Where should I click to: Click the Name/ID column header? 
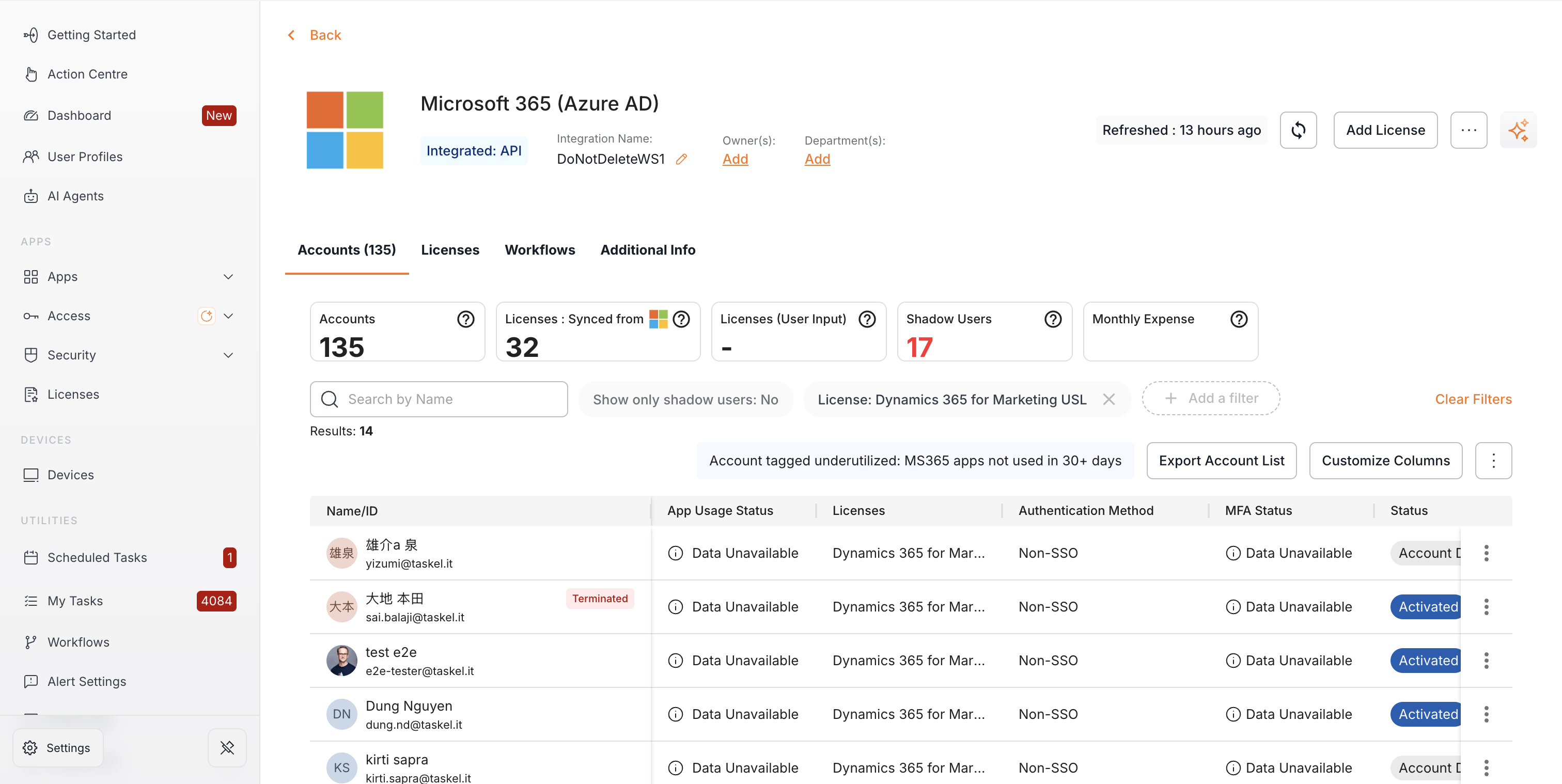click(x=352, y=511)
